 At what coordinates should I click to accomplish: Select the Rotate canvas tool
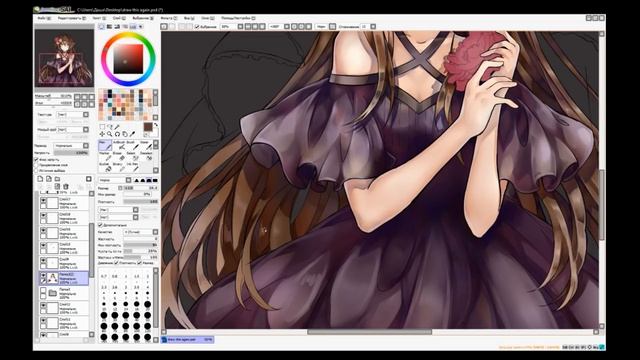118,134
